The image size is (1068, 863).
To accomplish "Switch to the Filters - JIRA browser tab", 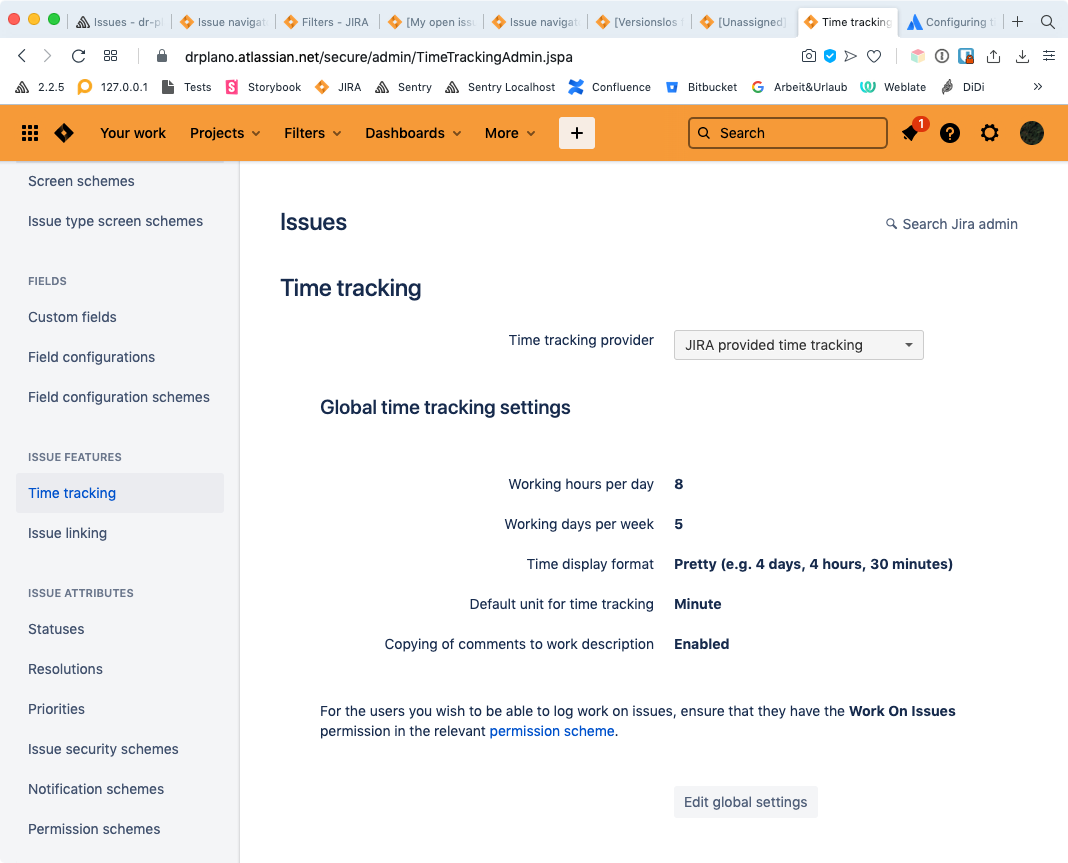I will click(x=326, y=22).
